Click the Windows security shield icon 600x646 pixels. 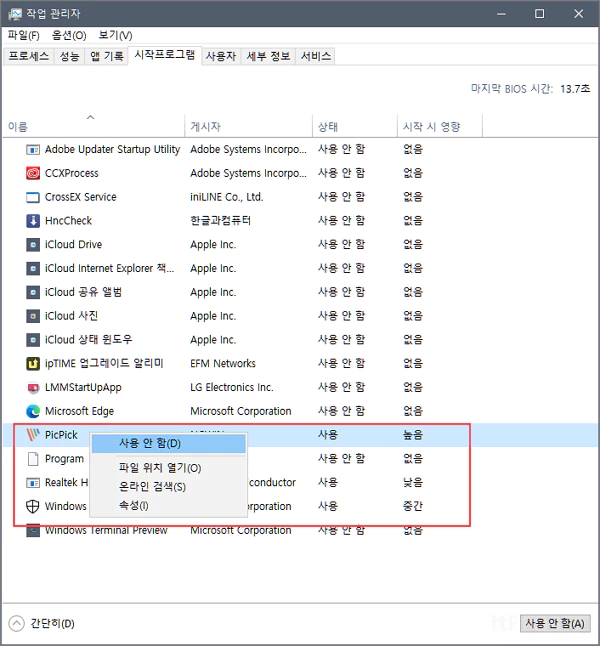click(x=33, y=506)
